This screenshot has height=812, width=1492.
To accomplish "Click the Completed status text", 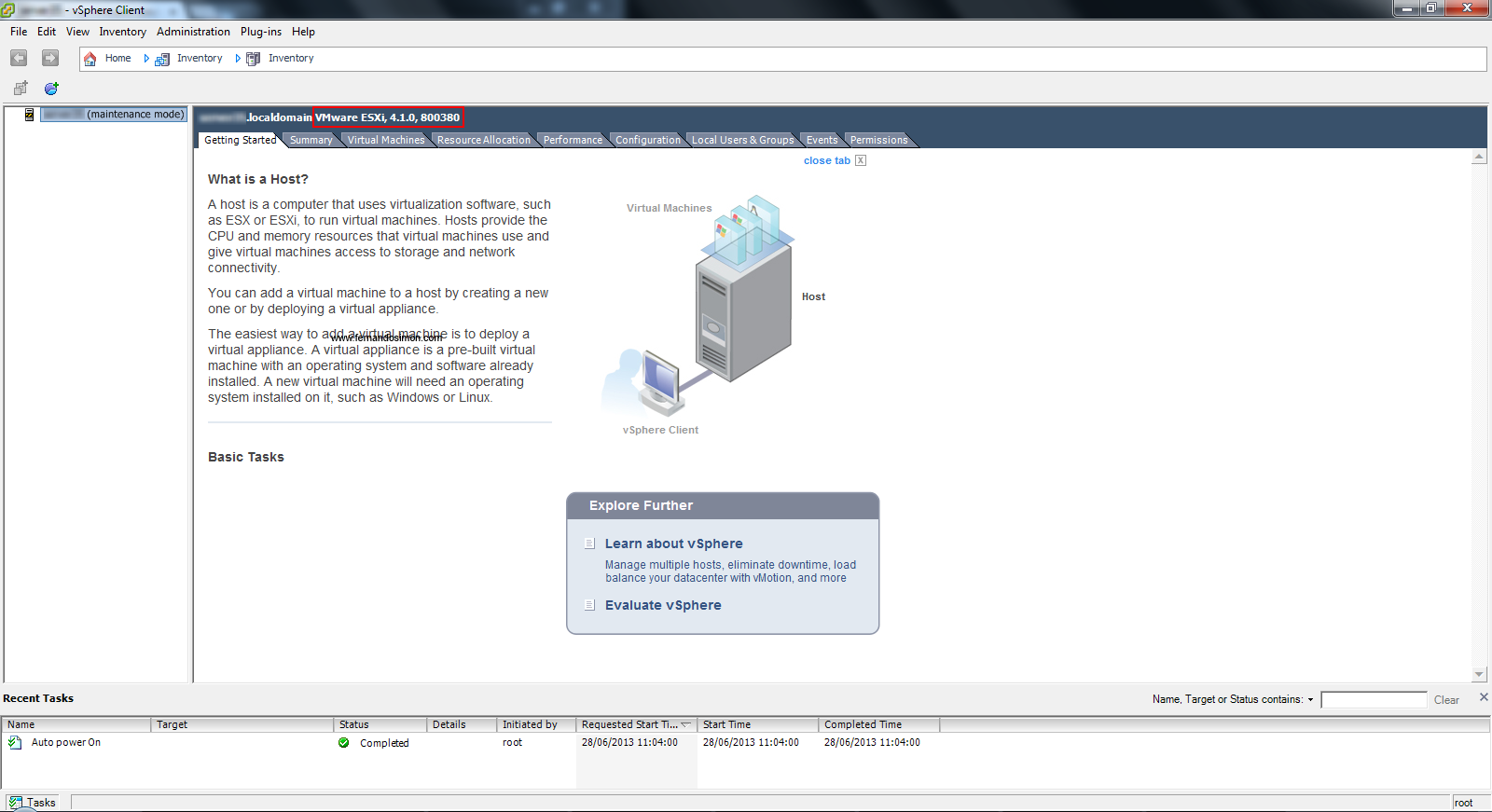I will pos(384,743).
